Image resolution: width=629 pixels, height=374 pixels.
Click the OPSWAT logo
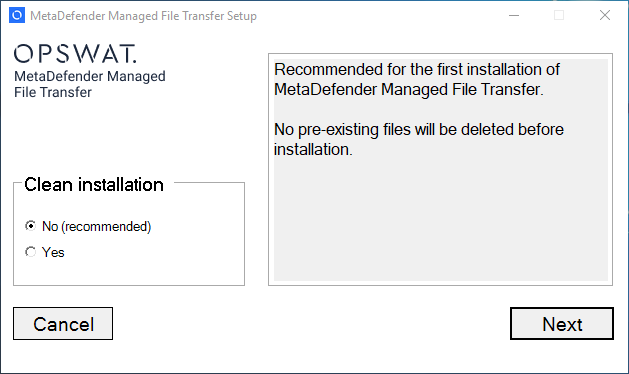(75, 54)
